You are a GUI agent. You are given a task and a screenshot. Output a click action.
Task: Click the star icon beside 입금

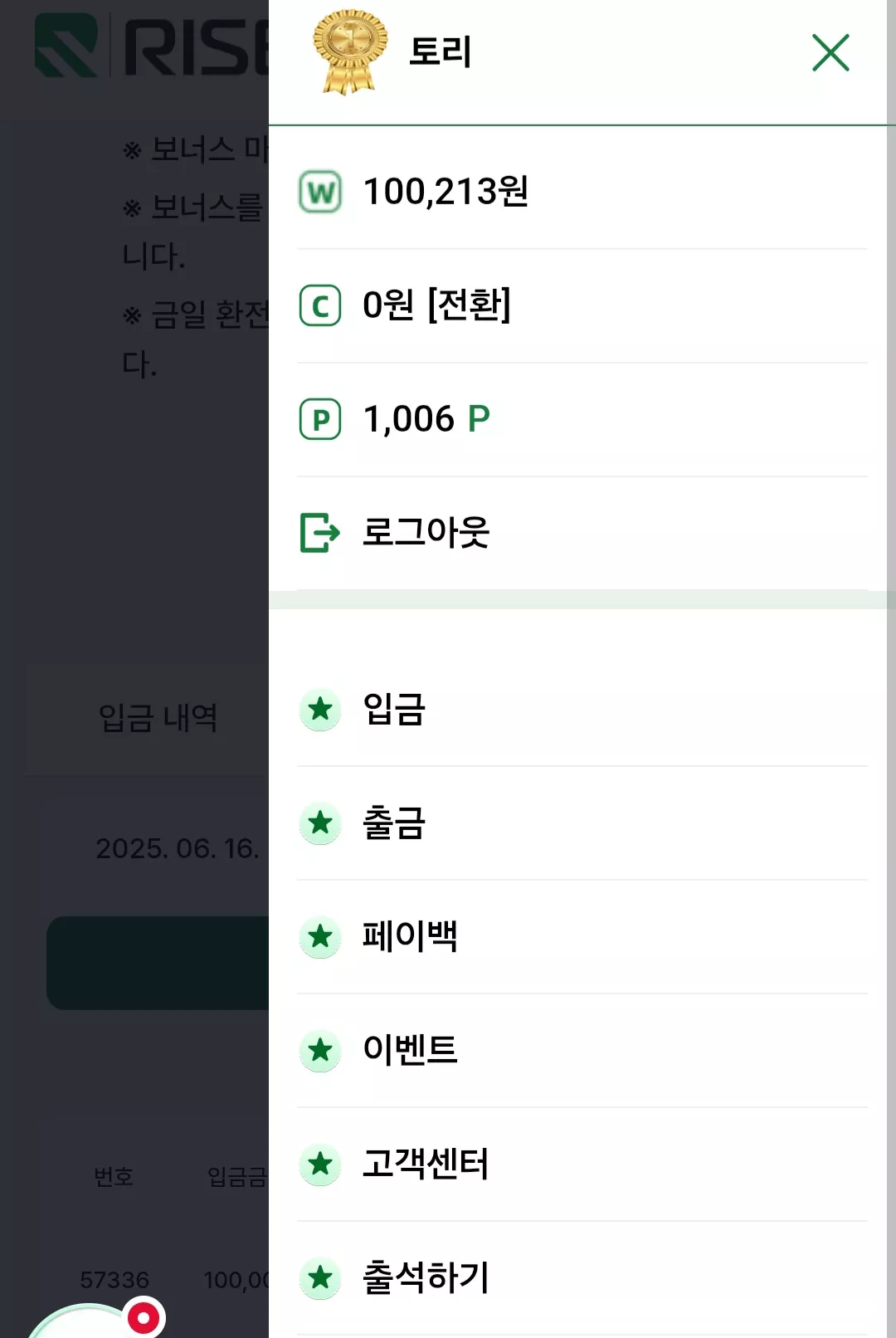click(x=320, y=710)
